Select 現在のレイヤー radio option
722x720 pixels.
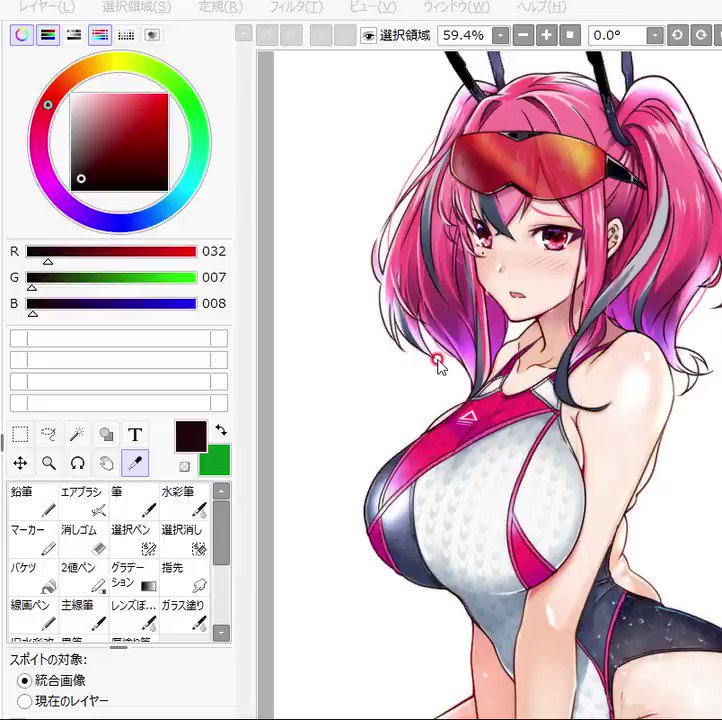click(24, 702)
